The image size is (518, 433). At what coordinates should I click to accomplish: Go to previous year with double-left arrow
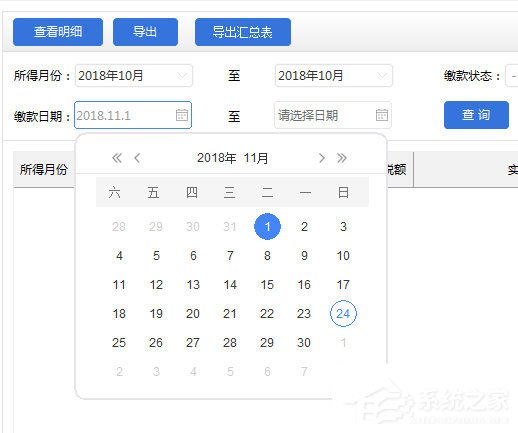(x=117, y=158)
